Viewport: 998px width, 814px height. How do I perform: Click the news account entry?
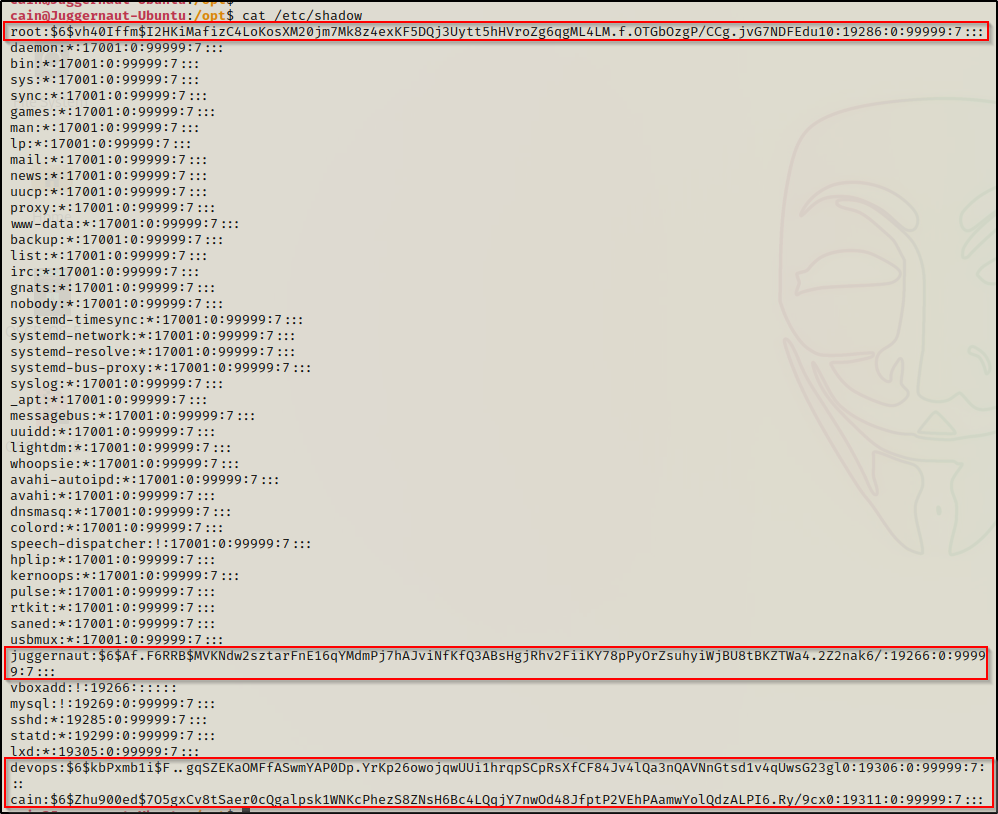point(108,176)
